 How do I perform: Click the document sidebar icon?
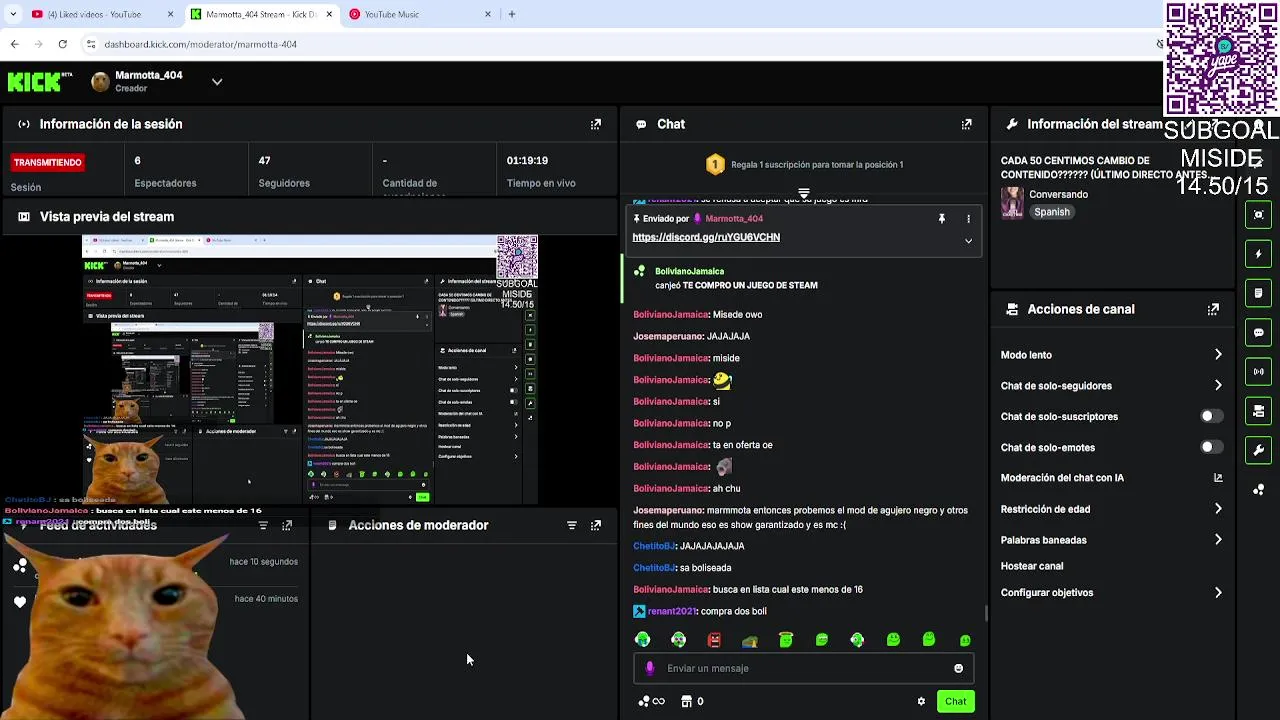coord(1259,293)
